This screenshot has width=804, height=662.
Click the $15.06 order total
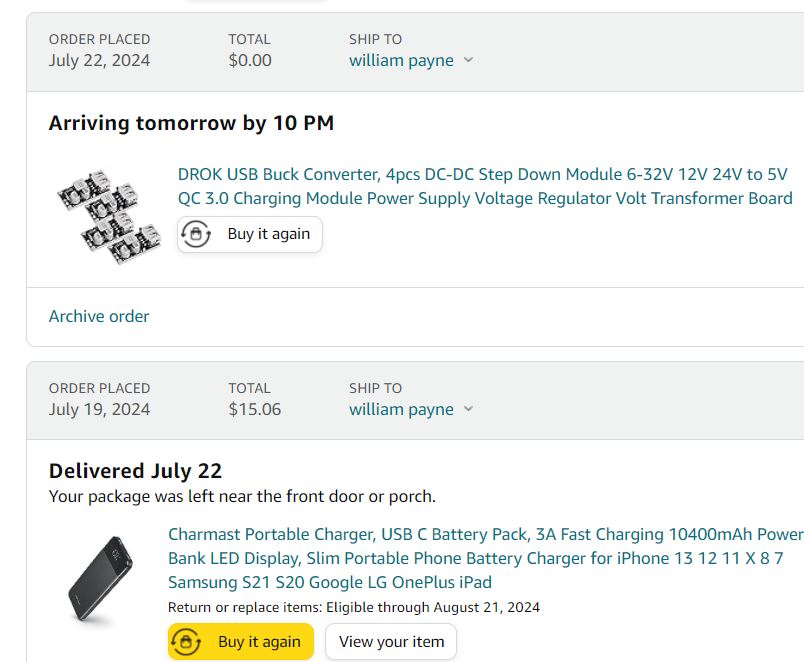pos(255,409)
